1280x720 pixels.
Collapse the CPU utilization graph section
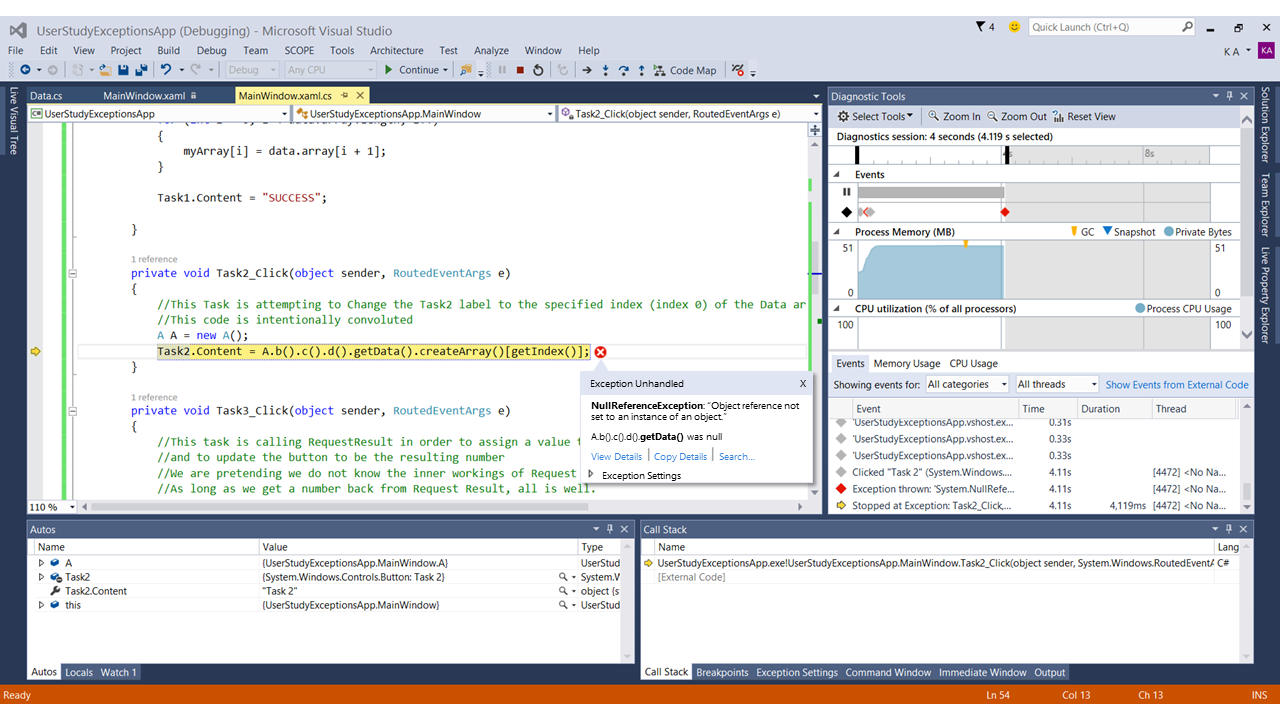[838, 308]
